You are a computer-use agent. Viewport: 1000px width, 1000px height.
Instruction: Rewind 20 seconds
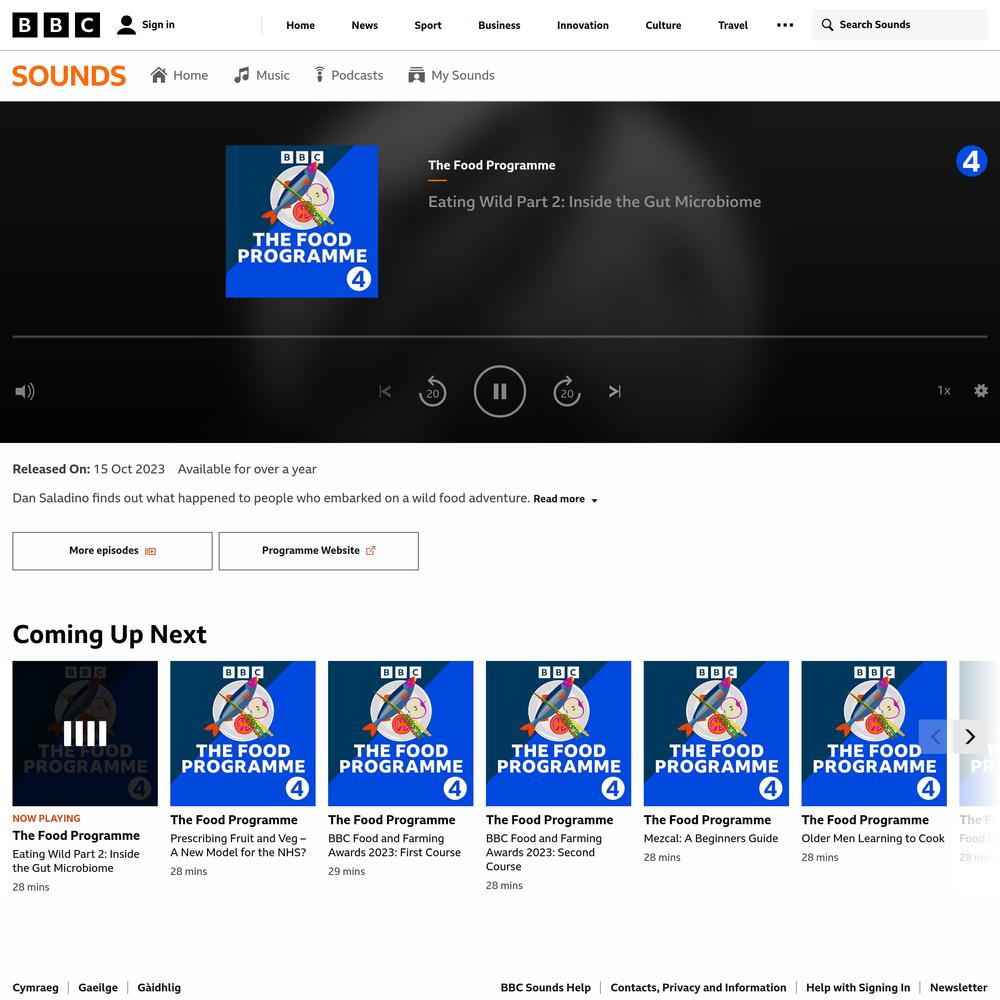point(432,391)
